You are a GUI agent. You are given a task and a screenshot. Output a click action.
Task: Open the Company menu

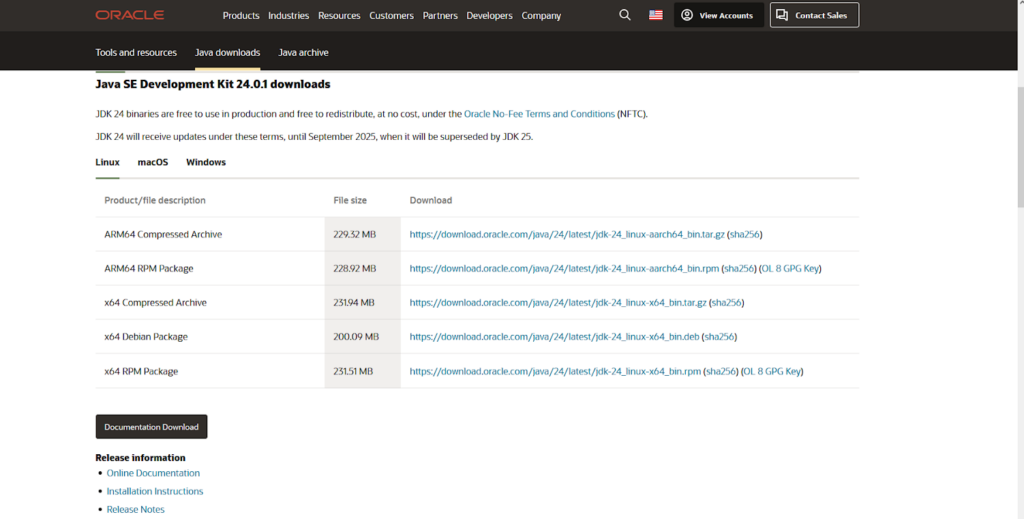tap(541, 16)
